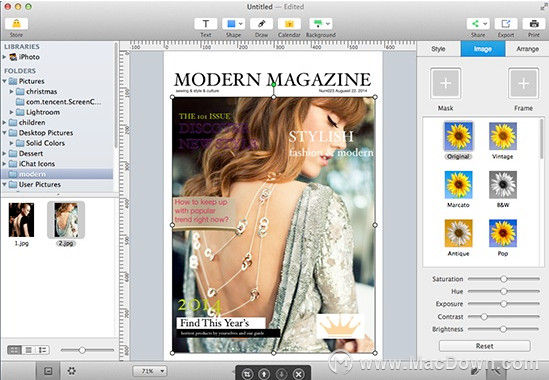Click the Find This Year's text box
549x380 pixels.
pos(221,323)
